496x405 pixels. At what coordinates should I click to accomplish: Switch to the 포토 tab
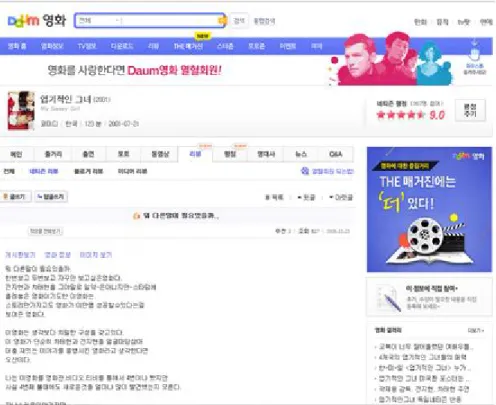click(123, 154)
